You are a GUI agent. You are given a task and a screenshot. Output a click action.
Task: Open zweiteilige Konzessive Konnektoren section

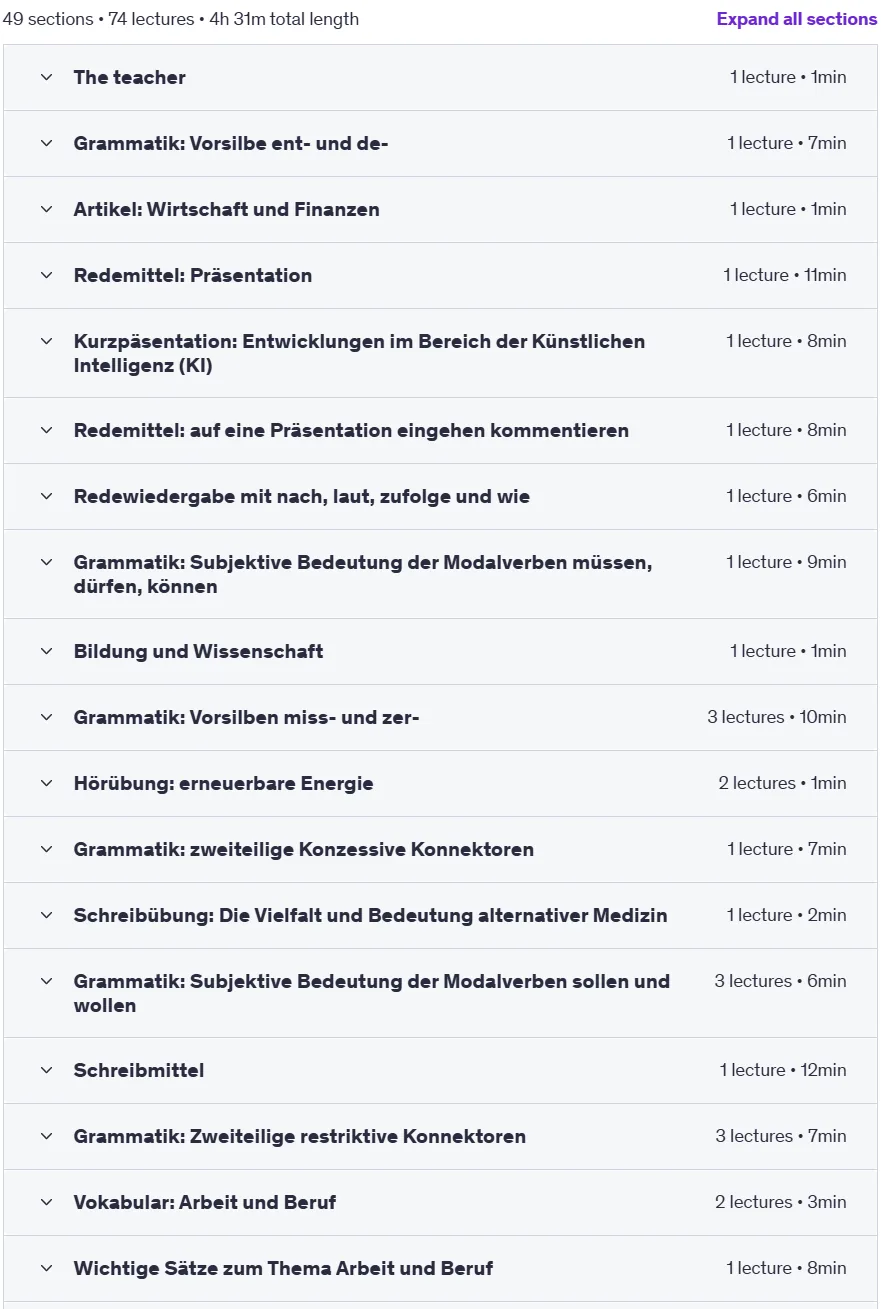[x=440, y=849]
